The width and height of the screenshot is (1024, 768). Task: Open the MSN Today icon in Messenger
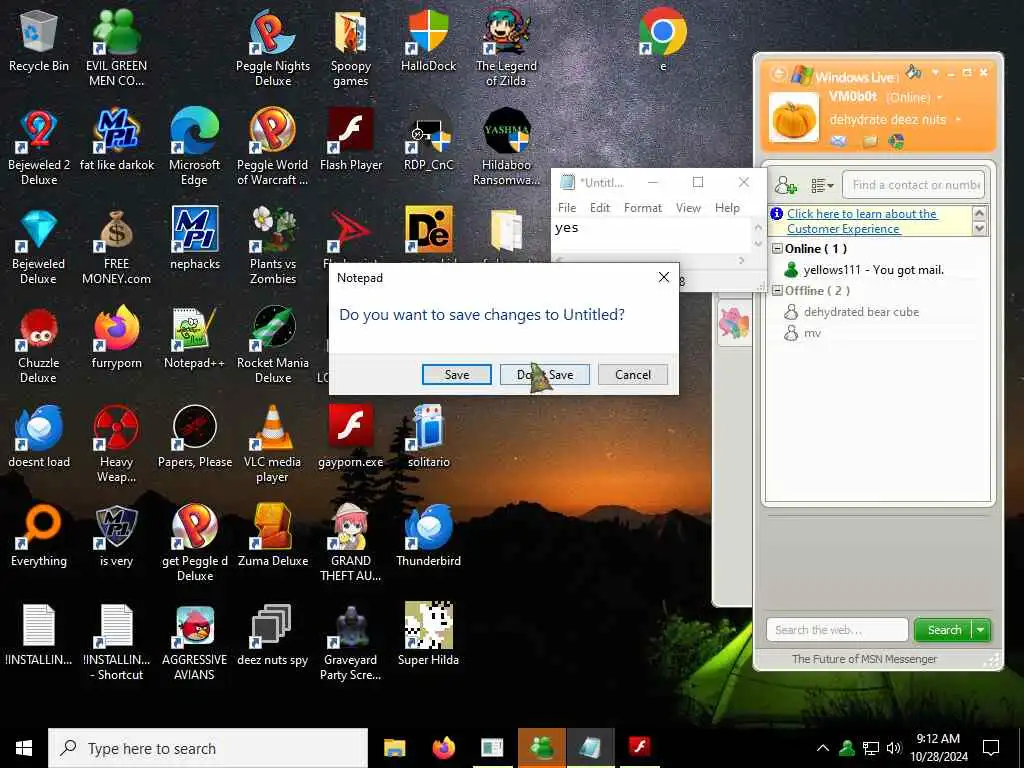[x=897, y=140]
